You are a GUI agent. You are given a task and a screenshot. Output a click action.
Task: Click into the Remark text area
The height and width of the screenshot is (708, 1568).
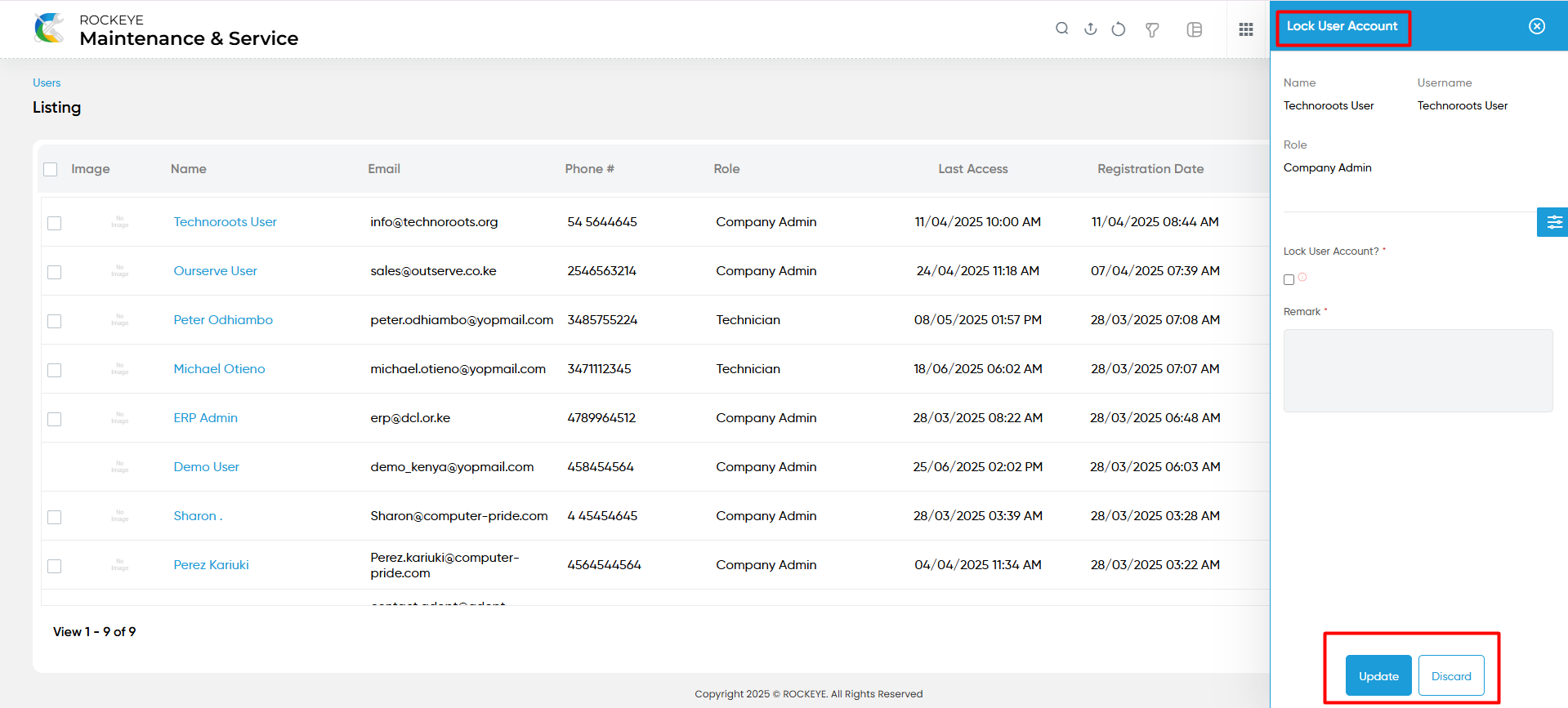point(1418,371)
